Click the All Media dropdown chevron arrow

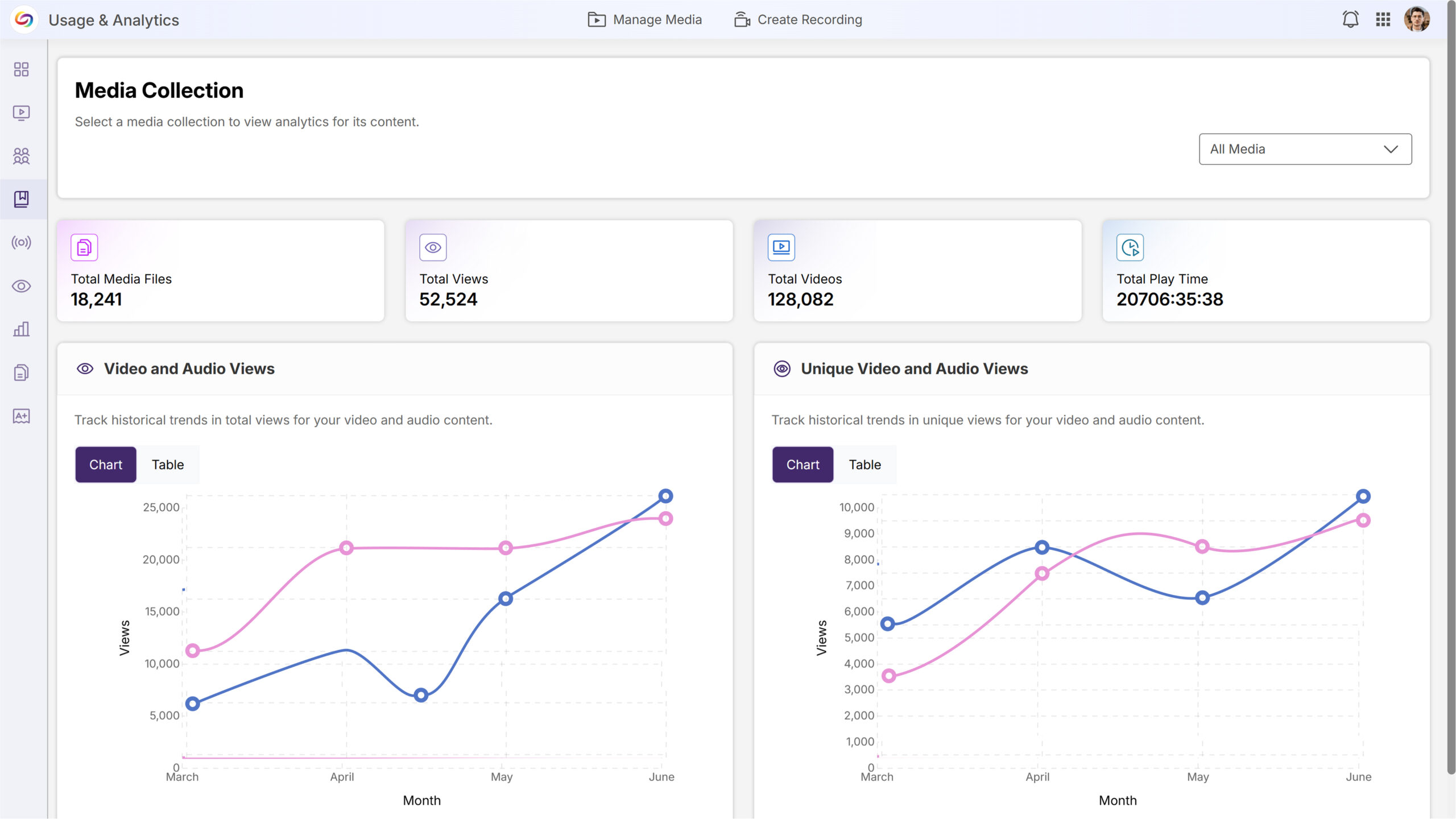pos(1391,149)
